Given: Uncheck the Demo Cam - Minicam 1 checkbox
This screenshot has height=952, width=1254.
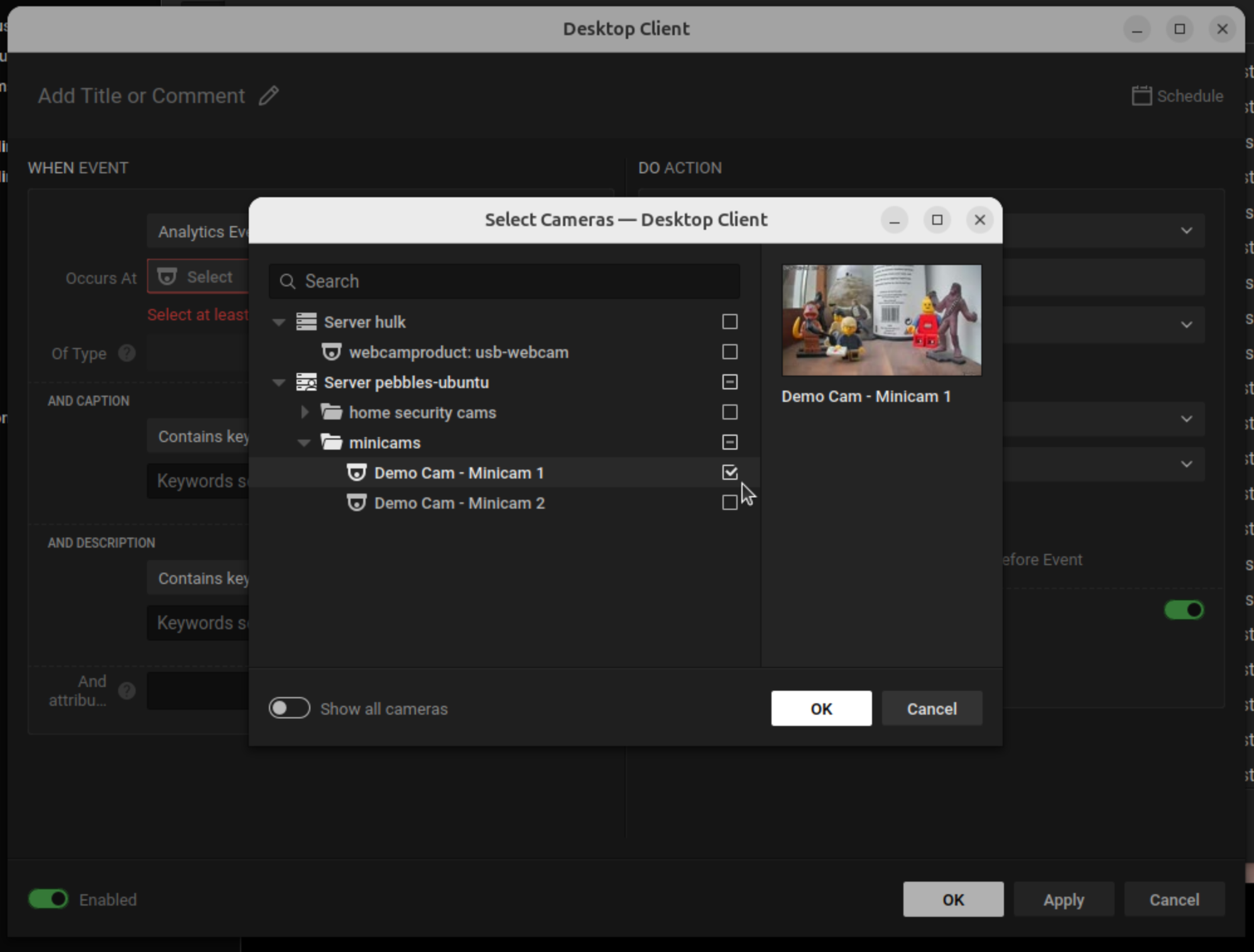Looking at the screenshot, I should point(729,472).
